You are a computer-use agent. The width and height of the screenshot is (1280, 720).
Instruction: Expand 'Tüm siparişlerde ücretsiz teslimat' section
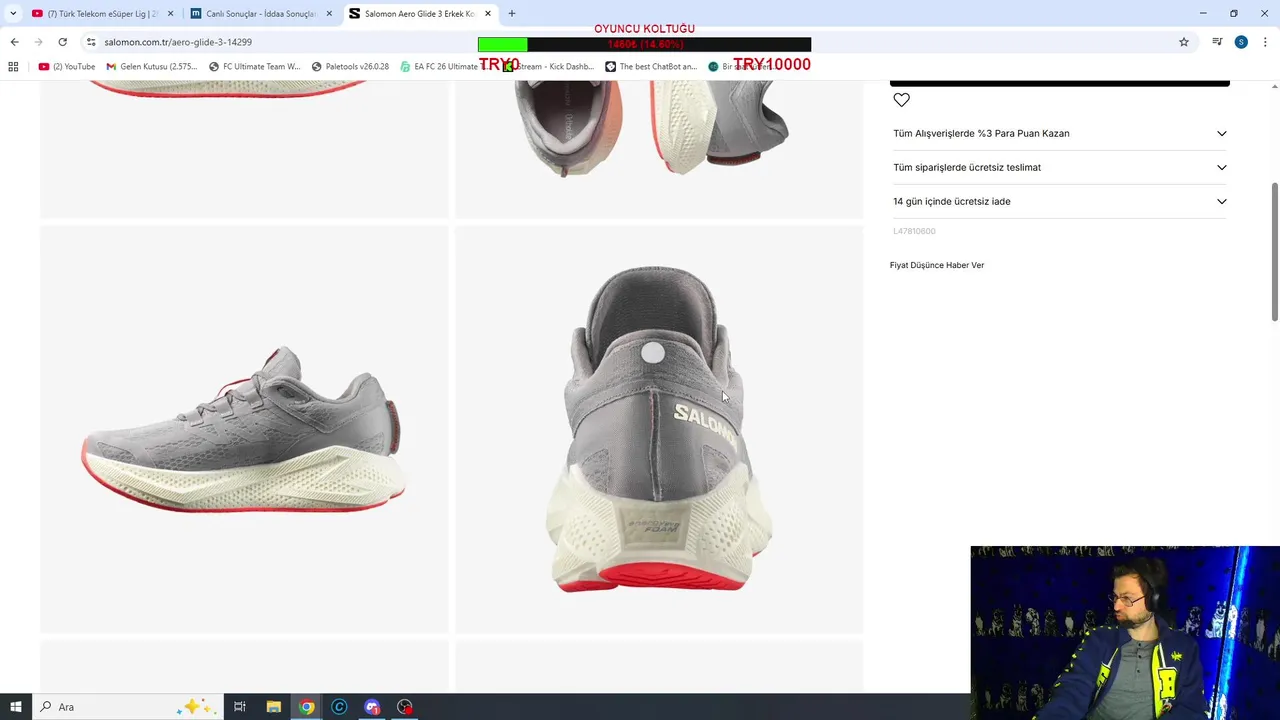pyautogui.click(x=1059, y=167)
